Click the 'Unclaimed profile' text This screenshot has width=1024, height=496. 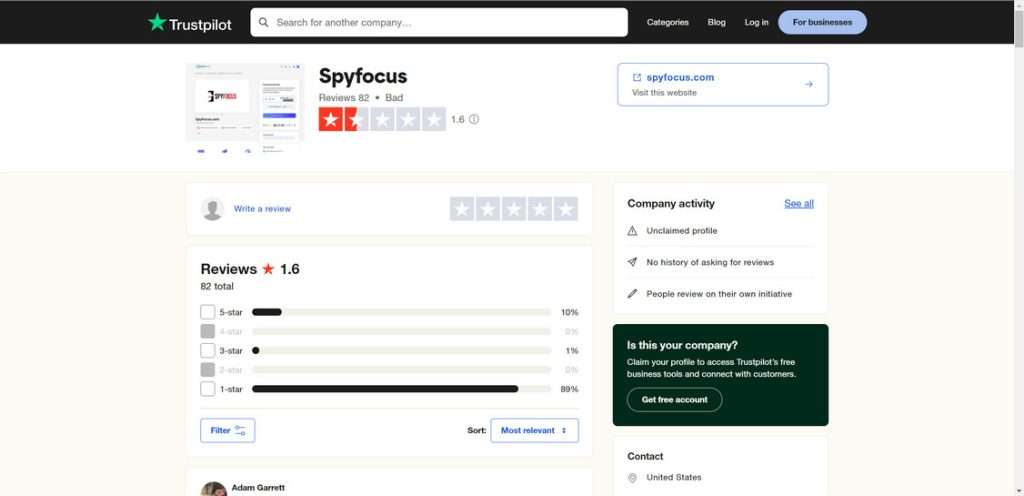coord(682,231)
